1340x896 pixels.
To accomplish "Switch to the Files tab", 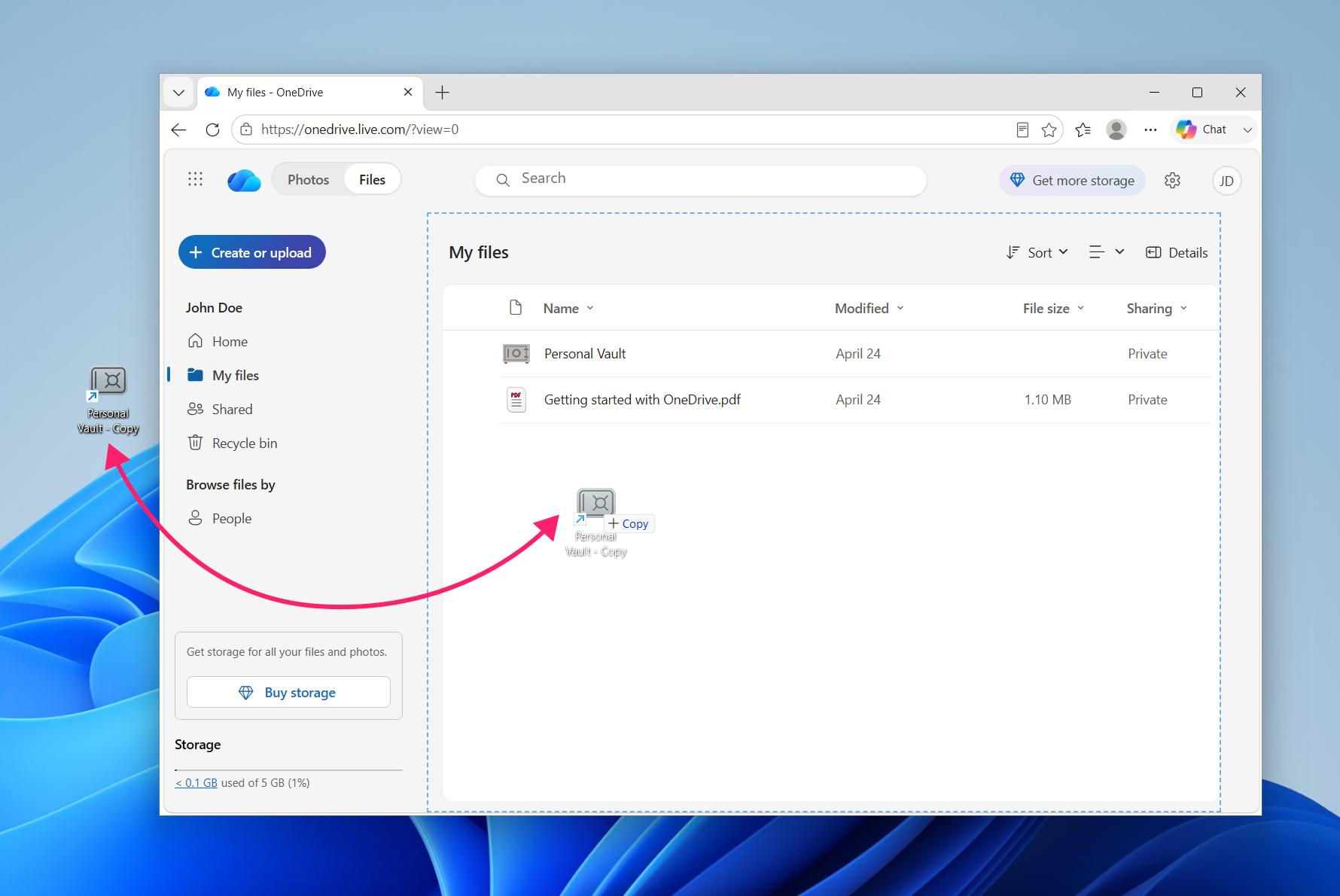I will (372, 179).
